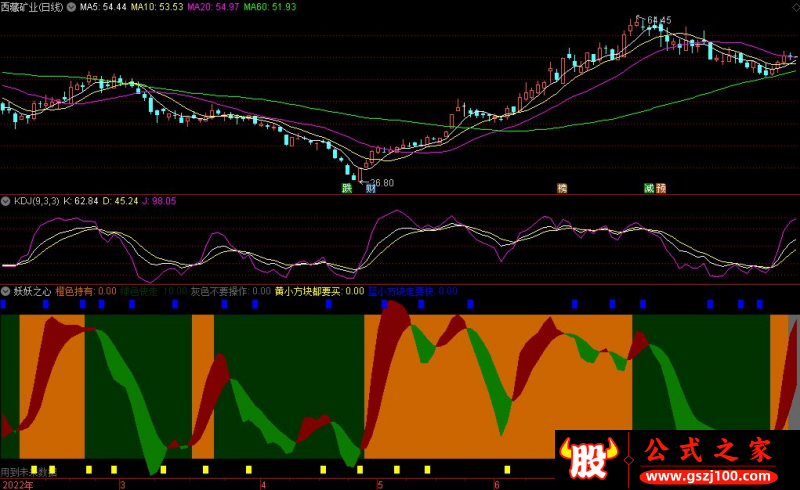Select the MA60: 51.93 label
800x490 pixels.
[269, 7]
